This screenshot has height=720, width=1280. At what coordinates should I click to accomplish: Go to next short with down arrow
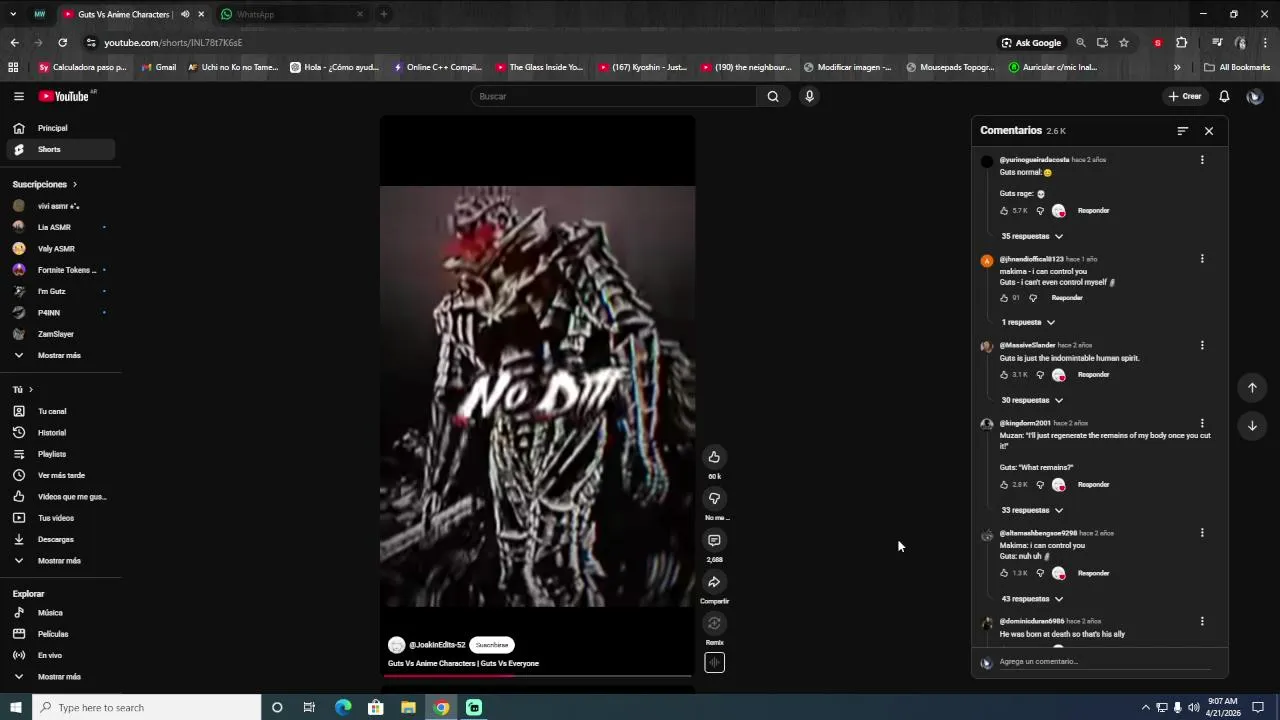pos(1252,426)
